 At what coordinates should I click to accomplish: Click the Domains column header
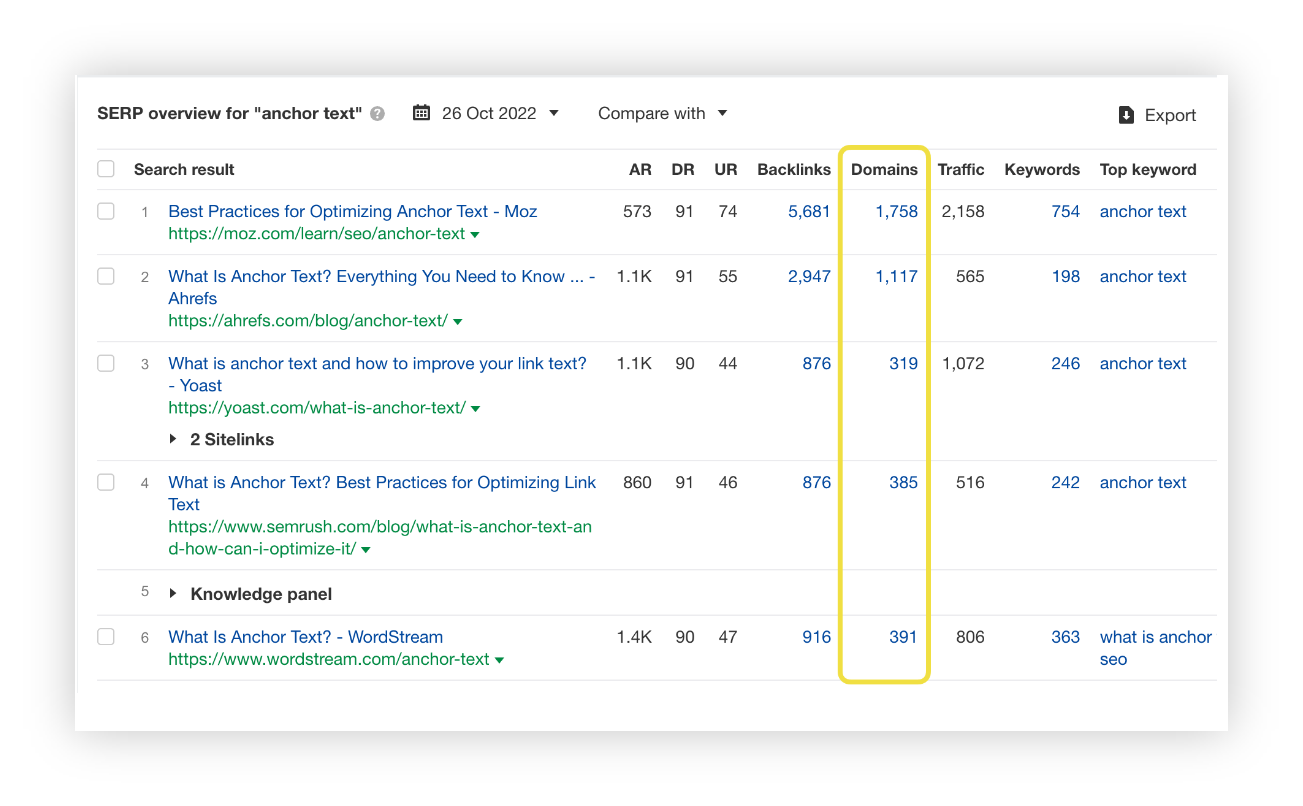(884, 169)
